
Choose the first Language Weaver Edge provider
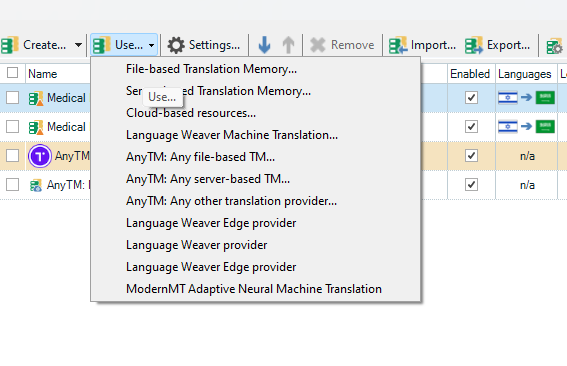coord(255,223)
